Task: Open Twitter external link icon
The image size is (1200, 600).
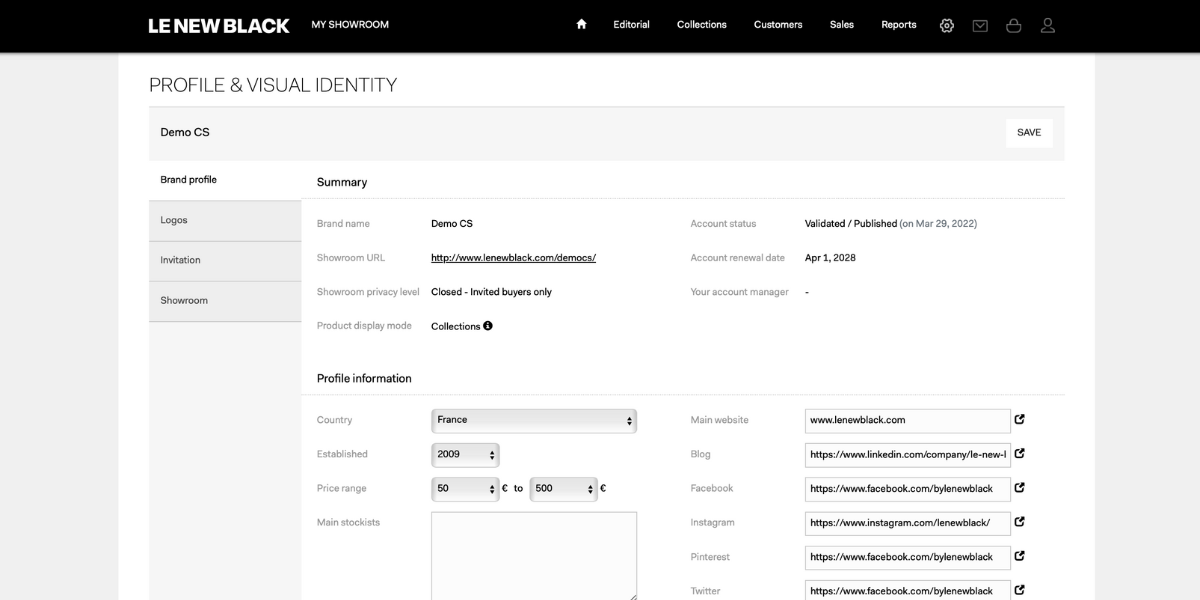Action: 1019,590
